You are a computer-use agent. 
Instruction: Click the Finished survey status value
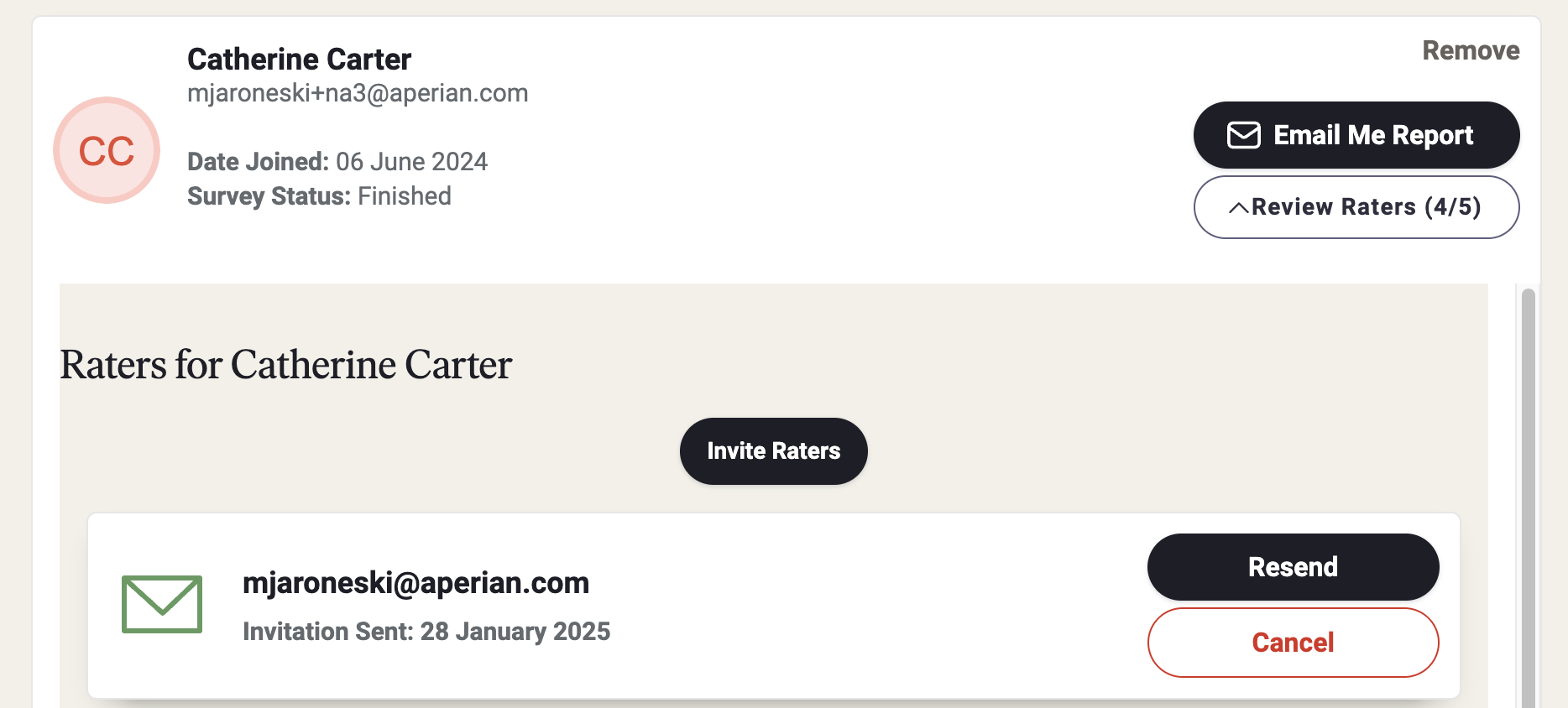tap(405, 196)
